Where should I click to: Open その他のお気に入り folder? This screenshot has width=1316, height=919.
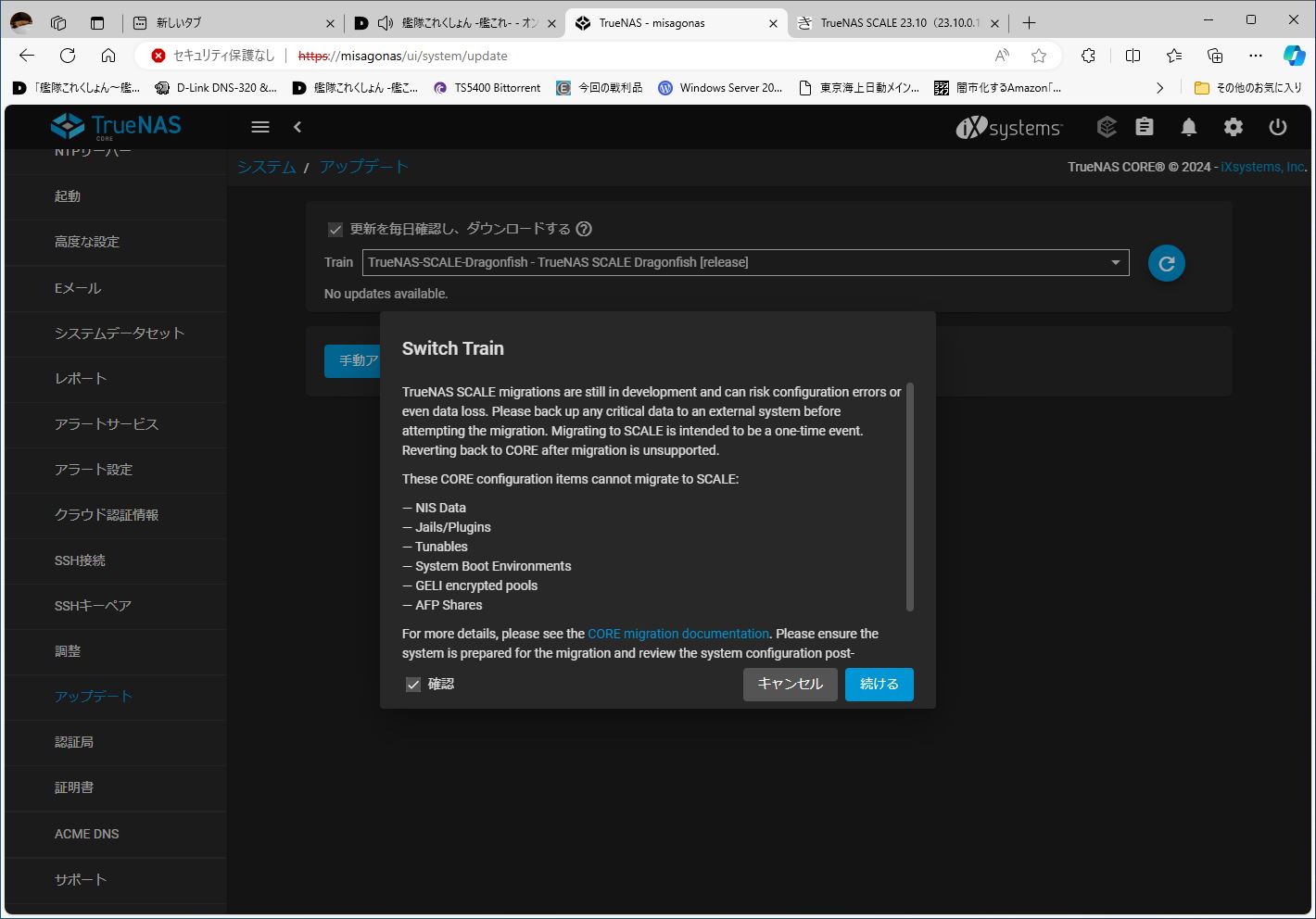click(1248, 88)
